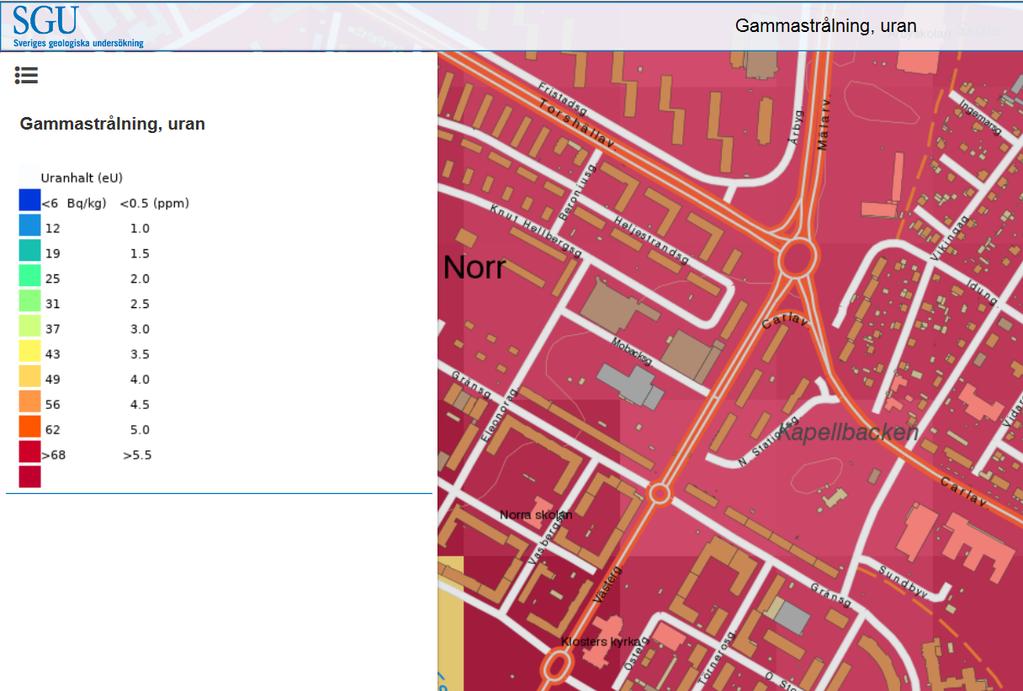Select the blue 12 Bq/kg swatch
1023x691 pixels.
[30, 225]
